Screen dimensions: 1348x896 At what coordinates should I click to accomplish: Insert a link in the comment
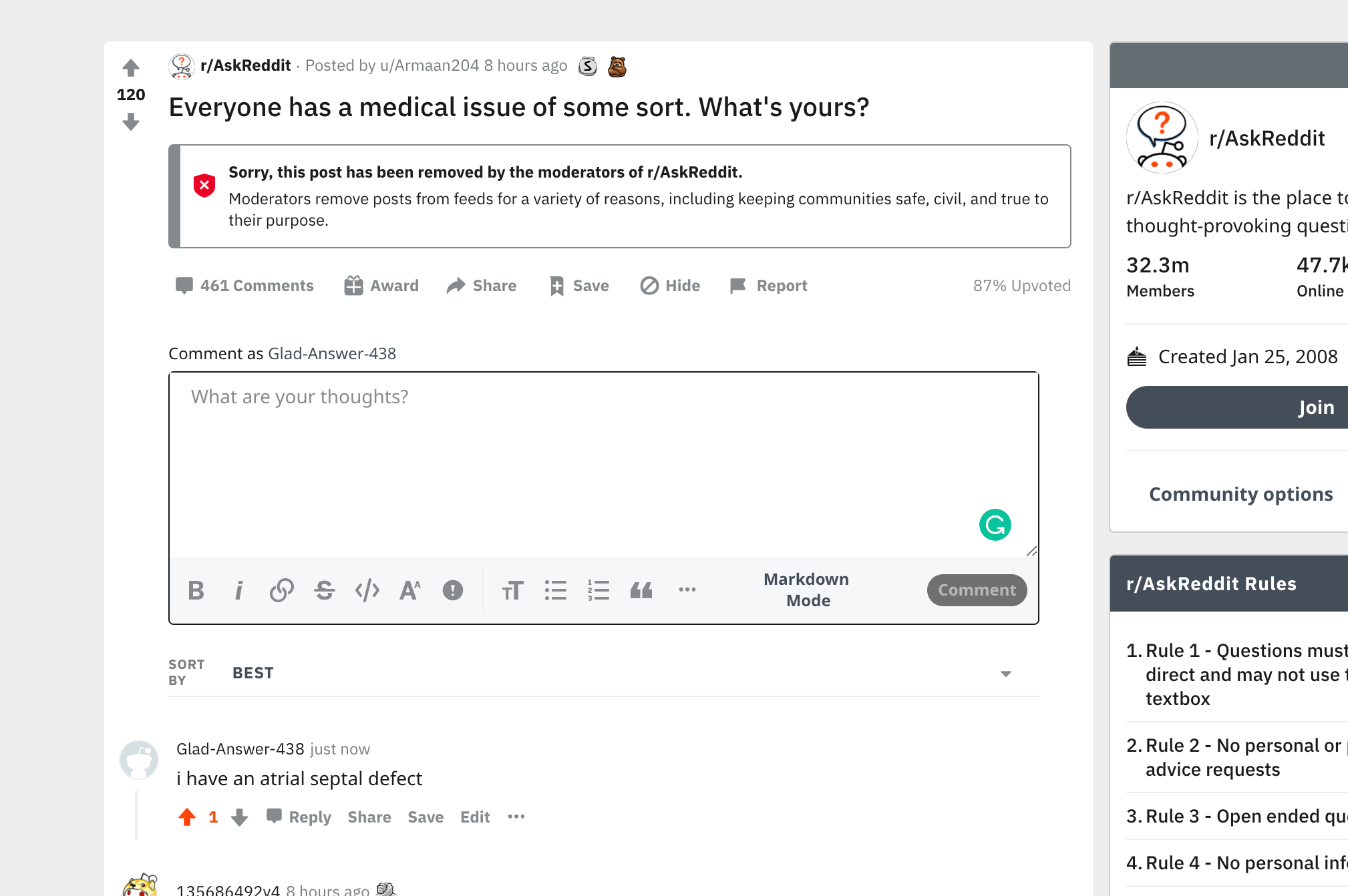(x=281, y=590)
